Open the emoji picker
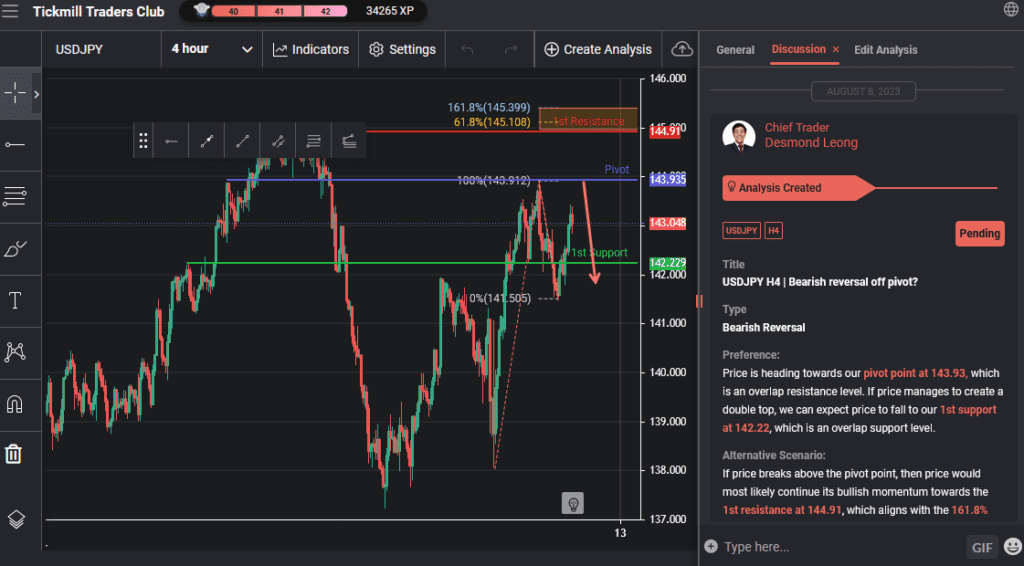 [1013, 546]
